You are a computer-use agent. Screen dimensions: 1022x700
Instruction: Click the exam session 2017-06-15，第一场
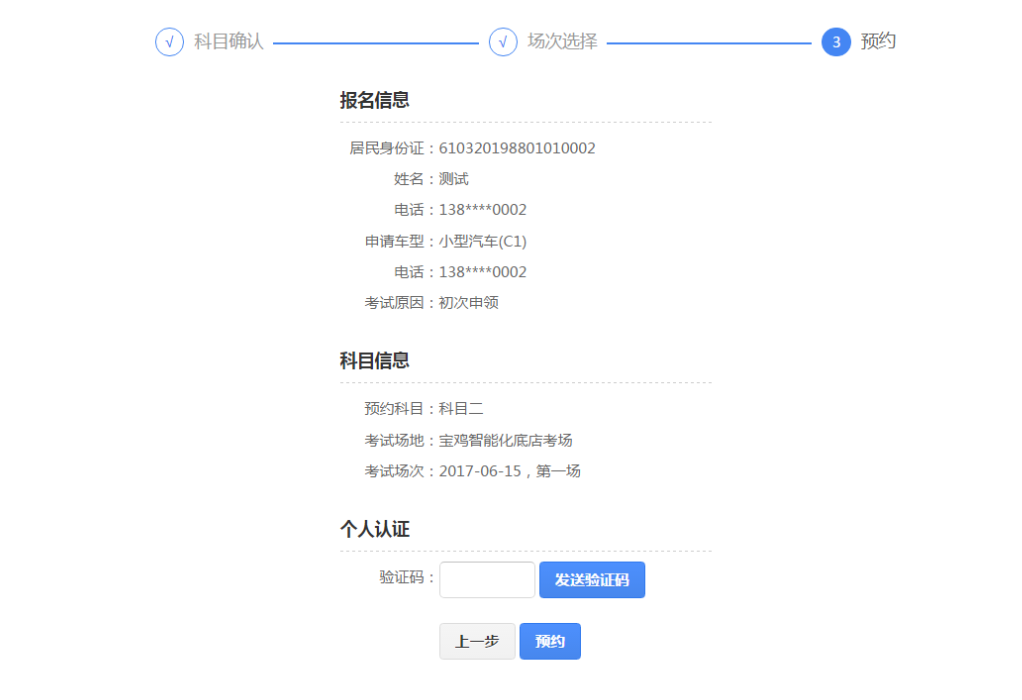tap(510, 471)
